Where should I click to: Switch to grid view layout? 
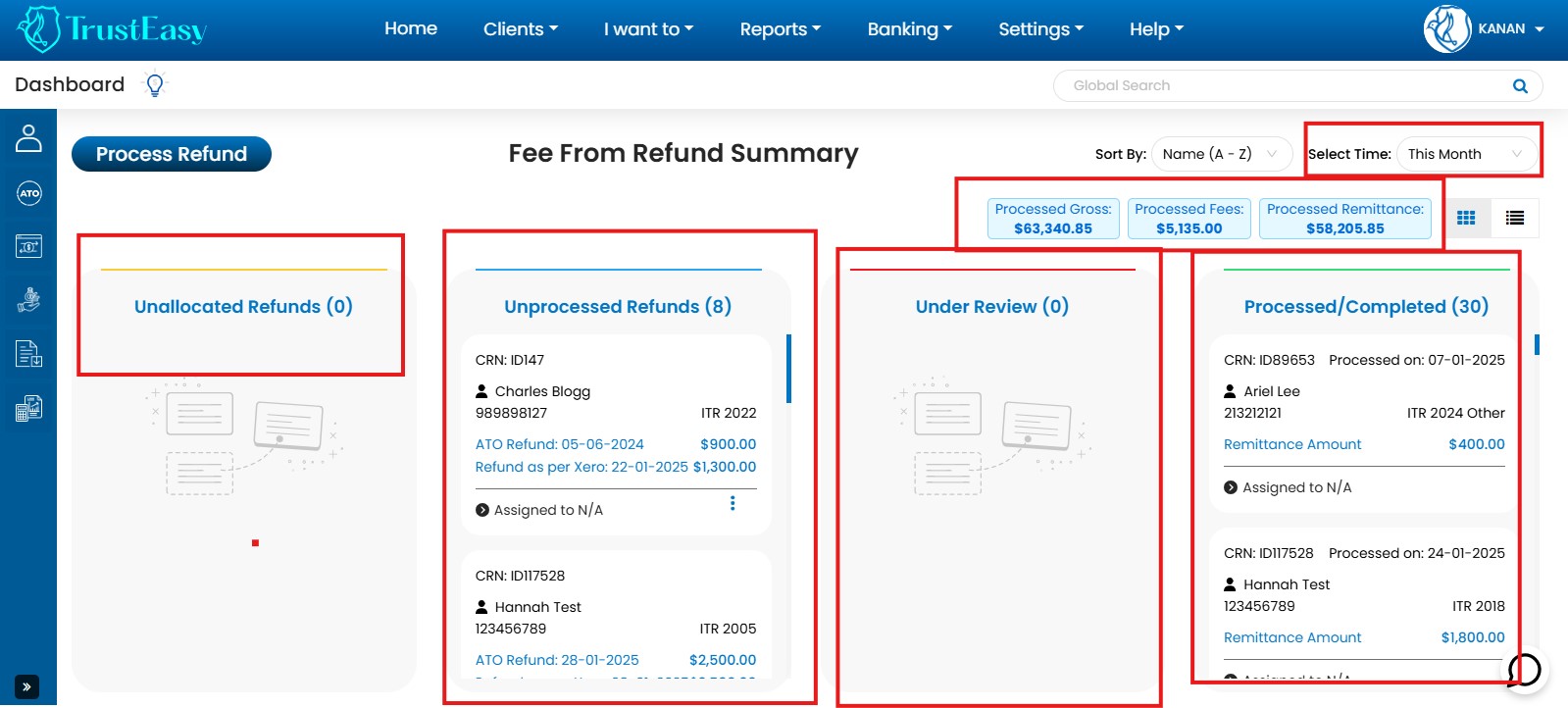point(1466,218)
